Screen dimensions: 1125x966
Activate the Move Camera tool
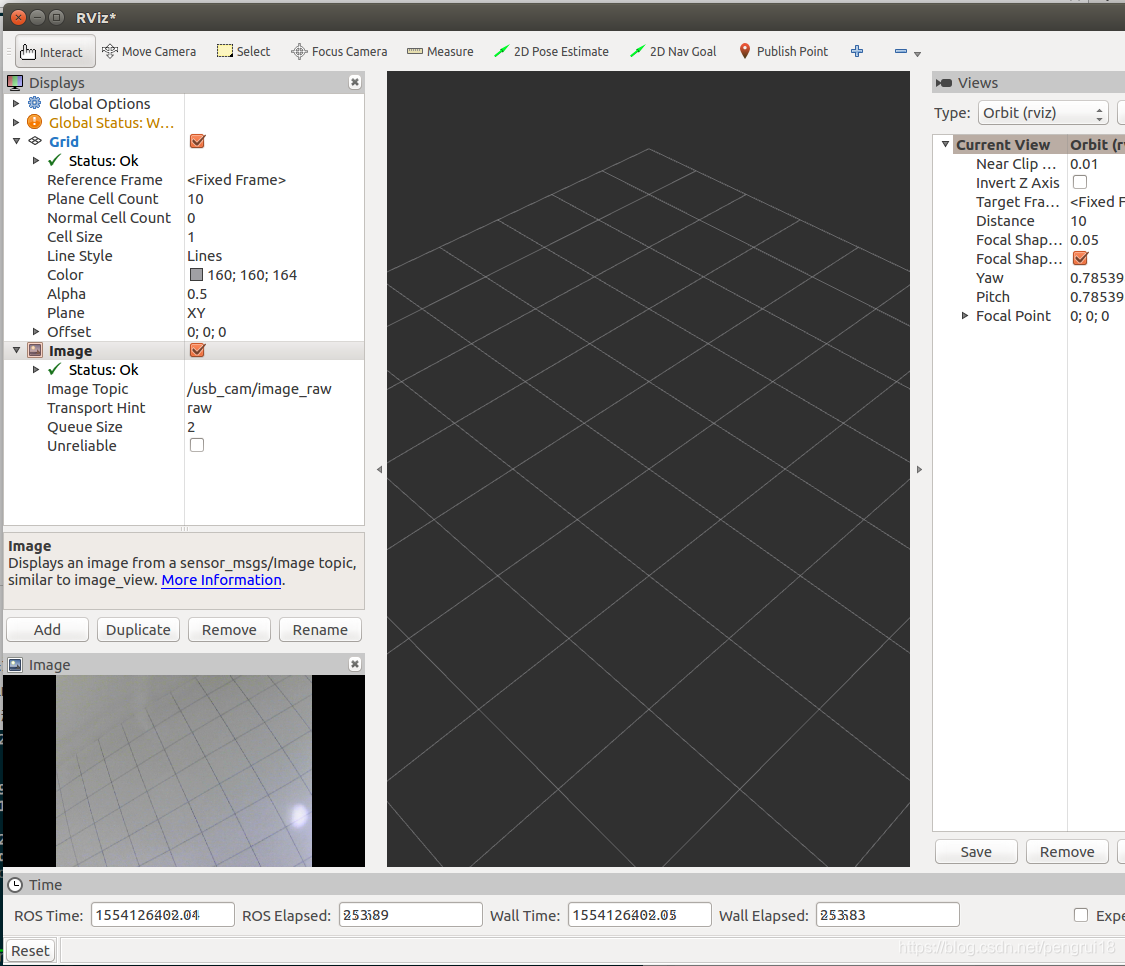click(x=149, y=52)
